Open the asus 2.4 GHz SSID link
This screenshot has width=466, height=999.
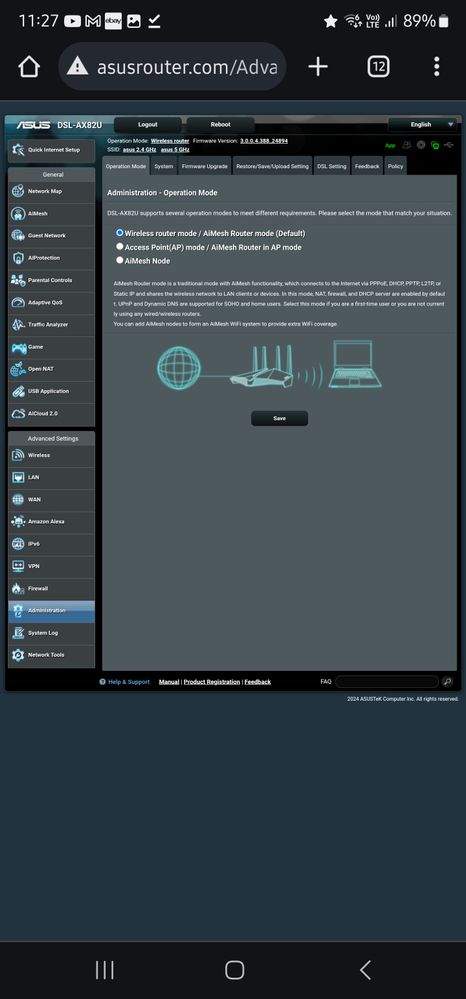pos(138,150)
